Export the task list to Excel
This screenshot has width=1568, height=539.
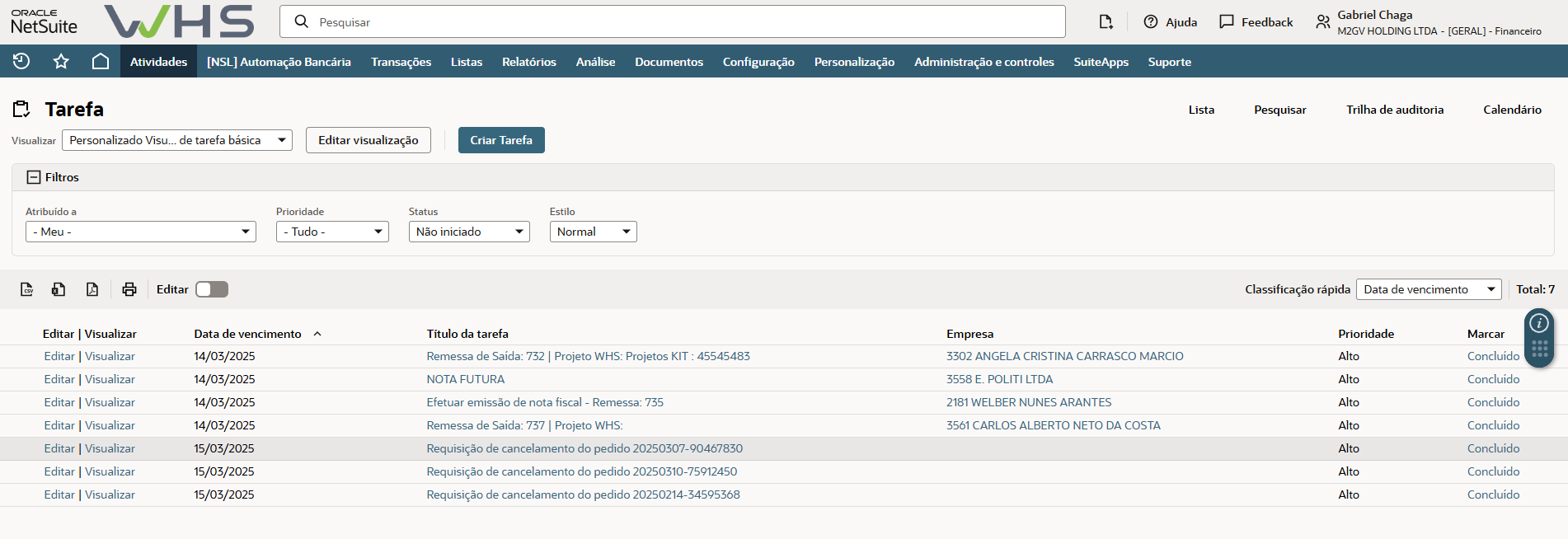(x=59, y=289)
